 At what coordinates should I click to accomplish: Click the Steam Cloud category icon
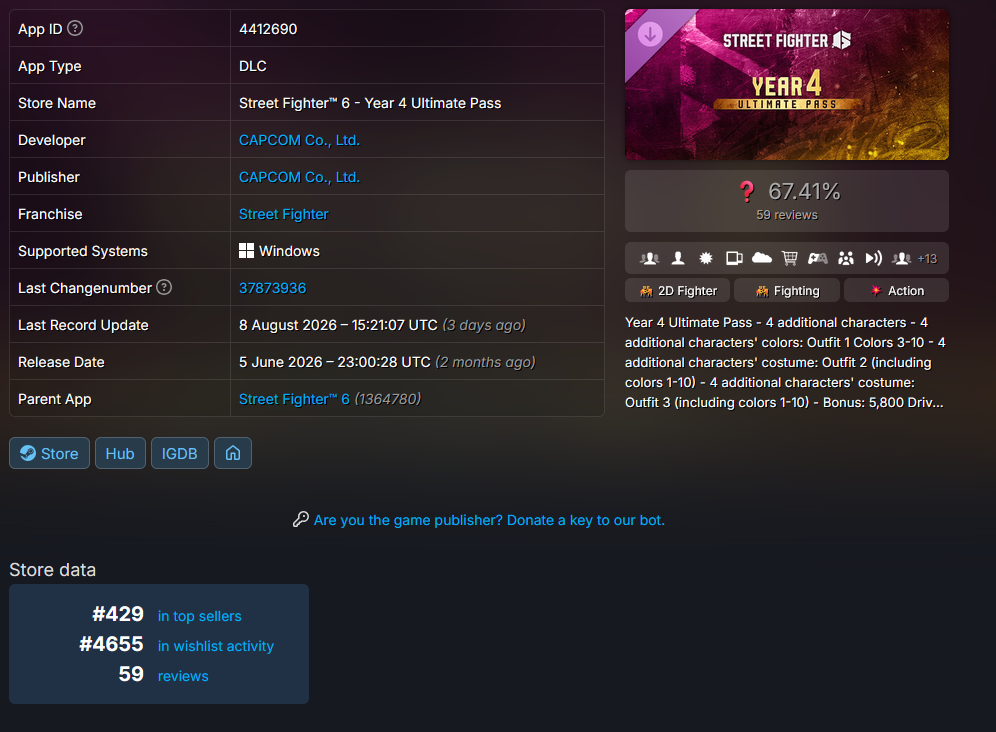pyautogui.click(x=762, y=258)
